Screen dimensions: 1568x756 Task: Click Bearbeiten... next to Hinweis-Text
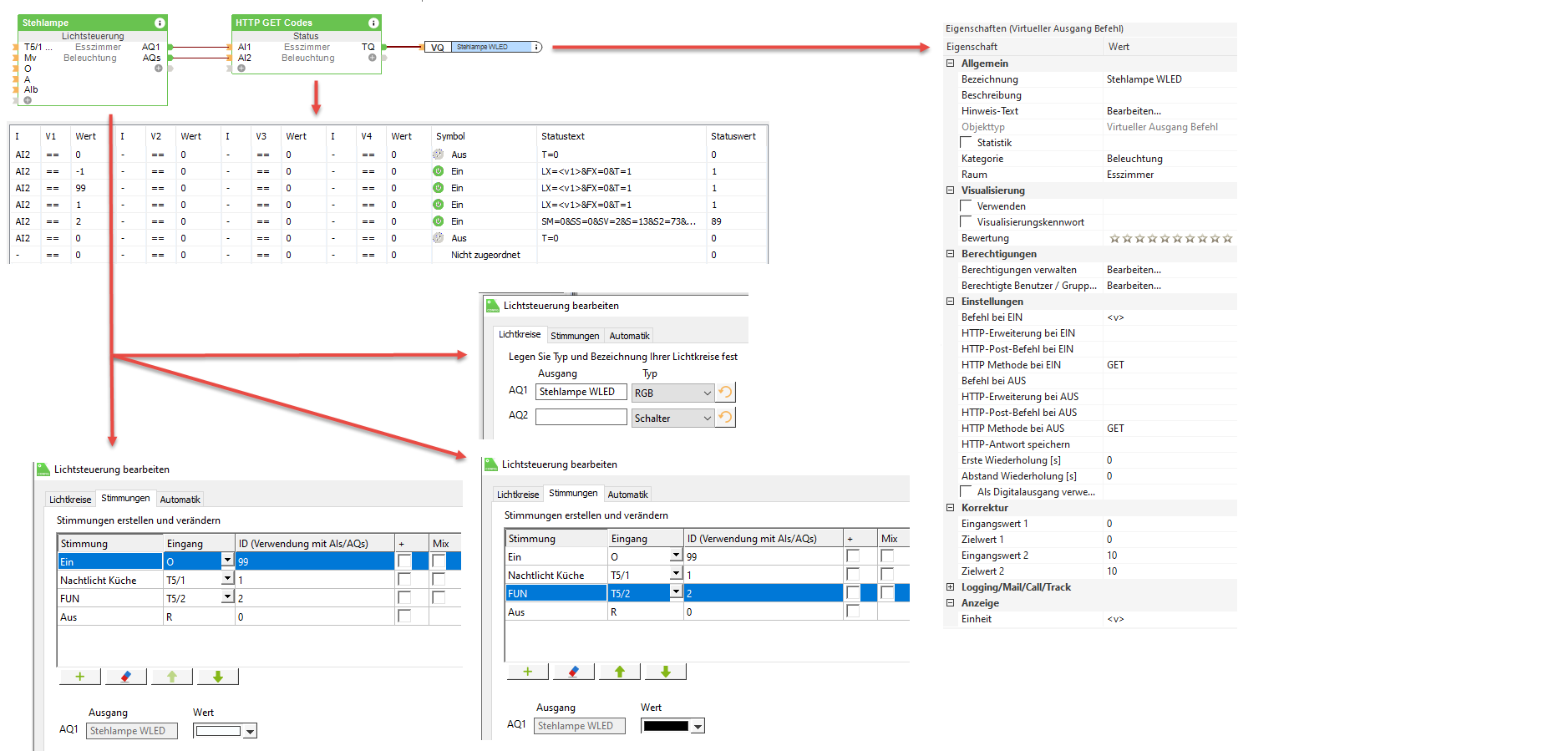1134,111
